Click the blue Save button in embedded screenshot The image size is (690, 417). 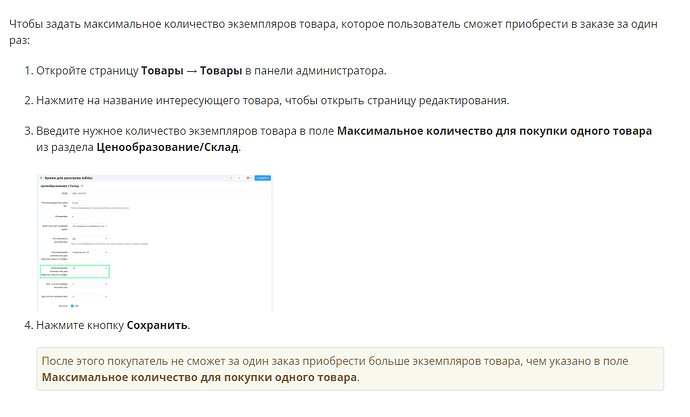[x=262, y=177]
